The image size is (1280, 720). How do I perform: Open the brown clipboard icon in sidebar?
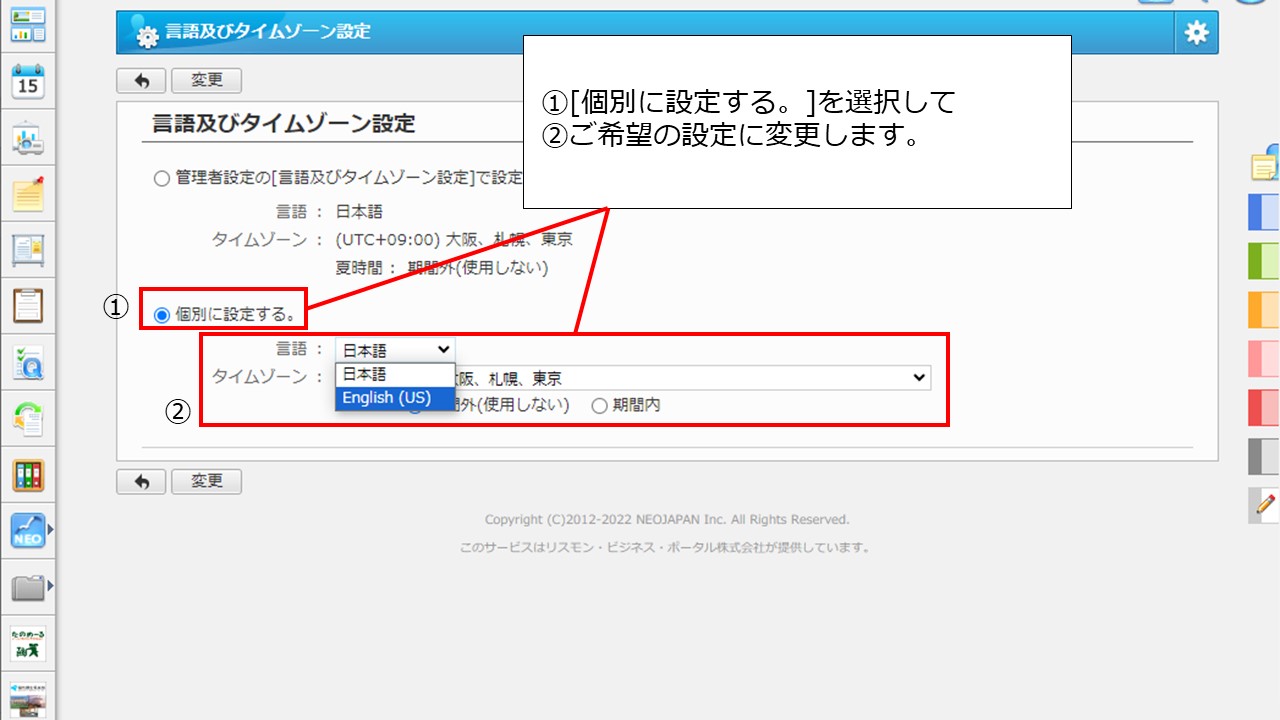[28, 305]
